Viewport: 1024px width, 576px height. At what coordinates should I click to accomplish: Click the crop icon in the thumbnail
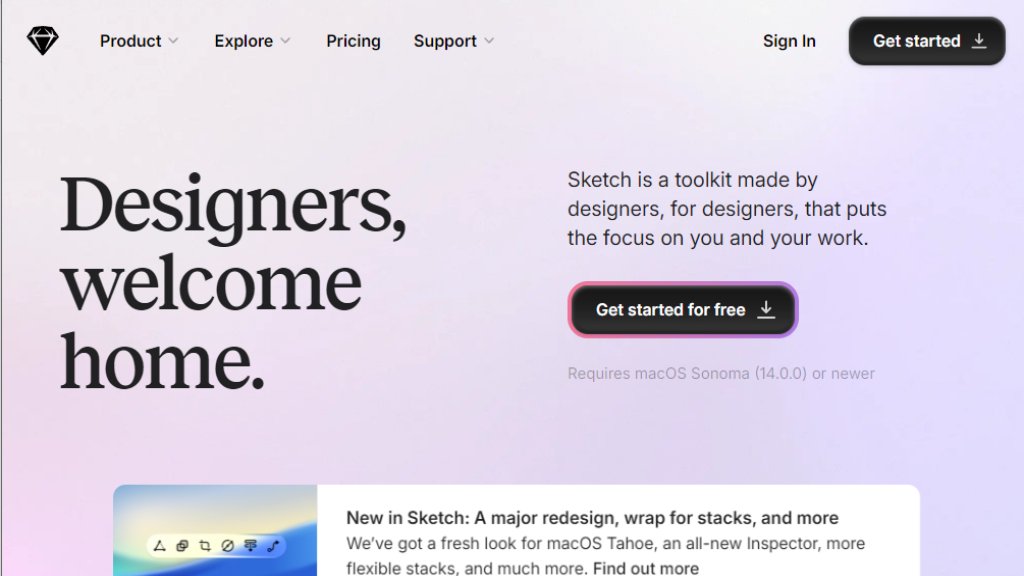[205, 546]
